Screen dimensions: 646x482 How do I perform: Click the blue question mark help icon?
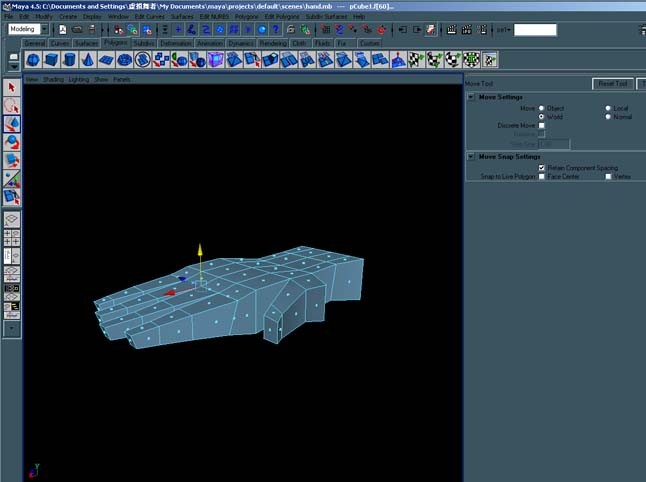click(x=276, y=30)
